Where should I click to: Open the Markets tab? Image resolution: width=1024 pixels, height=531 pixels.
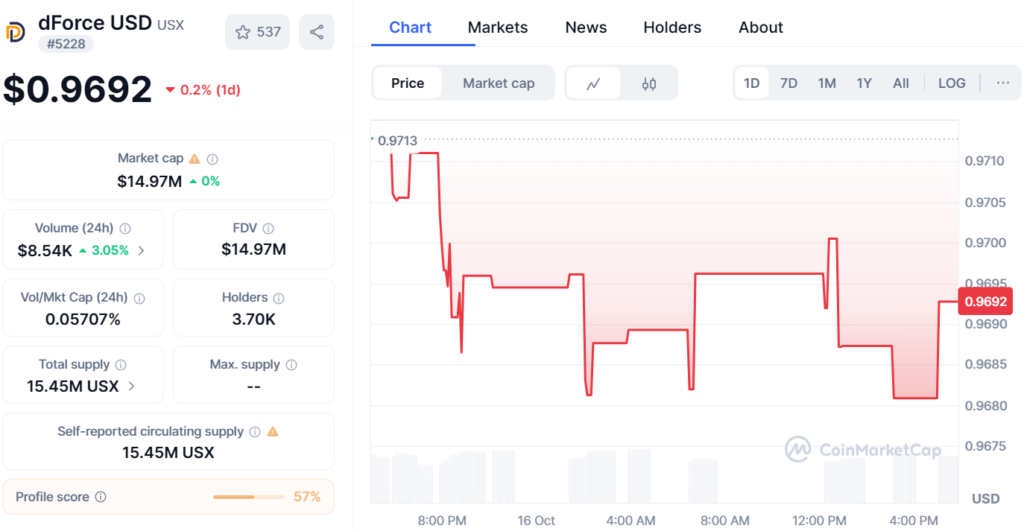(497, 27)
